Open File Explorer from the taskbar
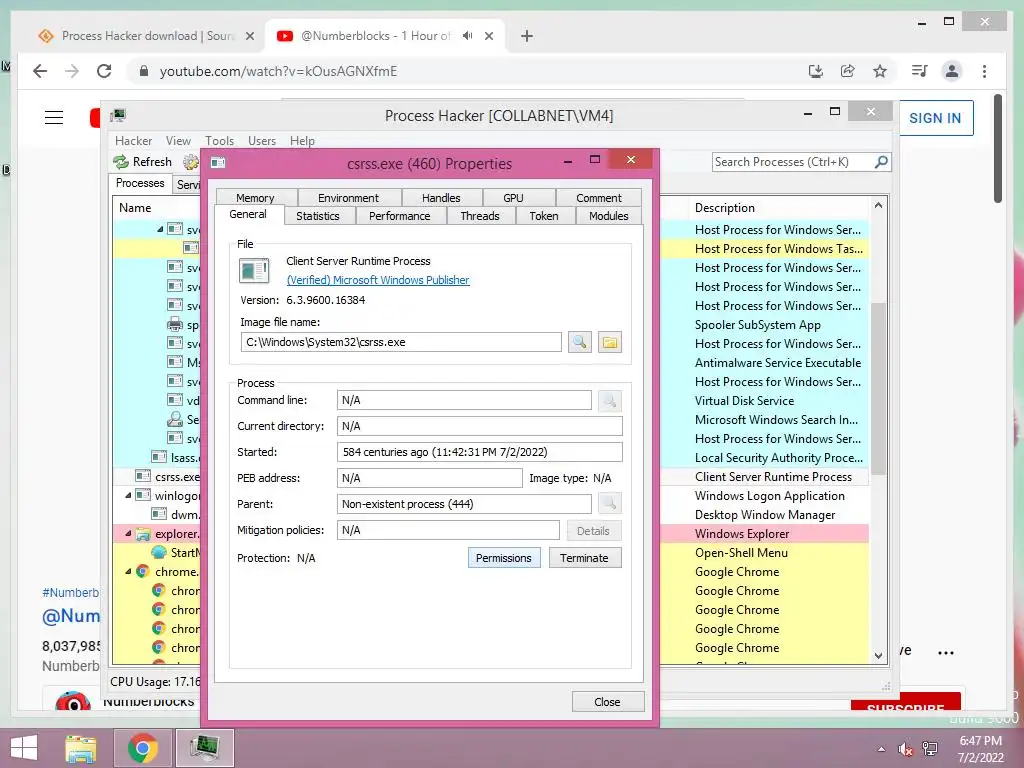Screen dimensions: 1024x768 point(80,748)
